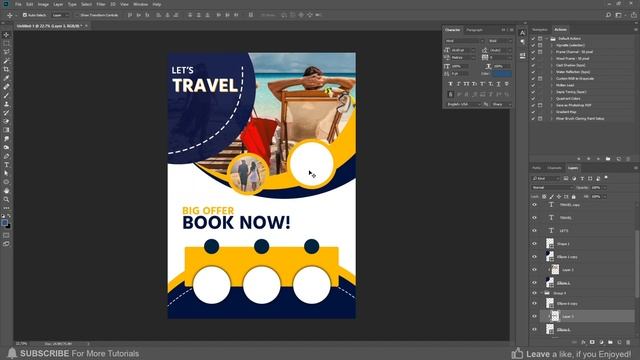Screen dimensions: 640x360
Task: Select the Hand tool
Action: pos(6,191)
